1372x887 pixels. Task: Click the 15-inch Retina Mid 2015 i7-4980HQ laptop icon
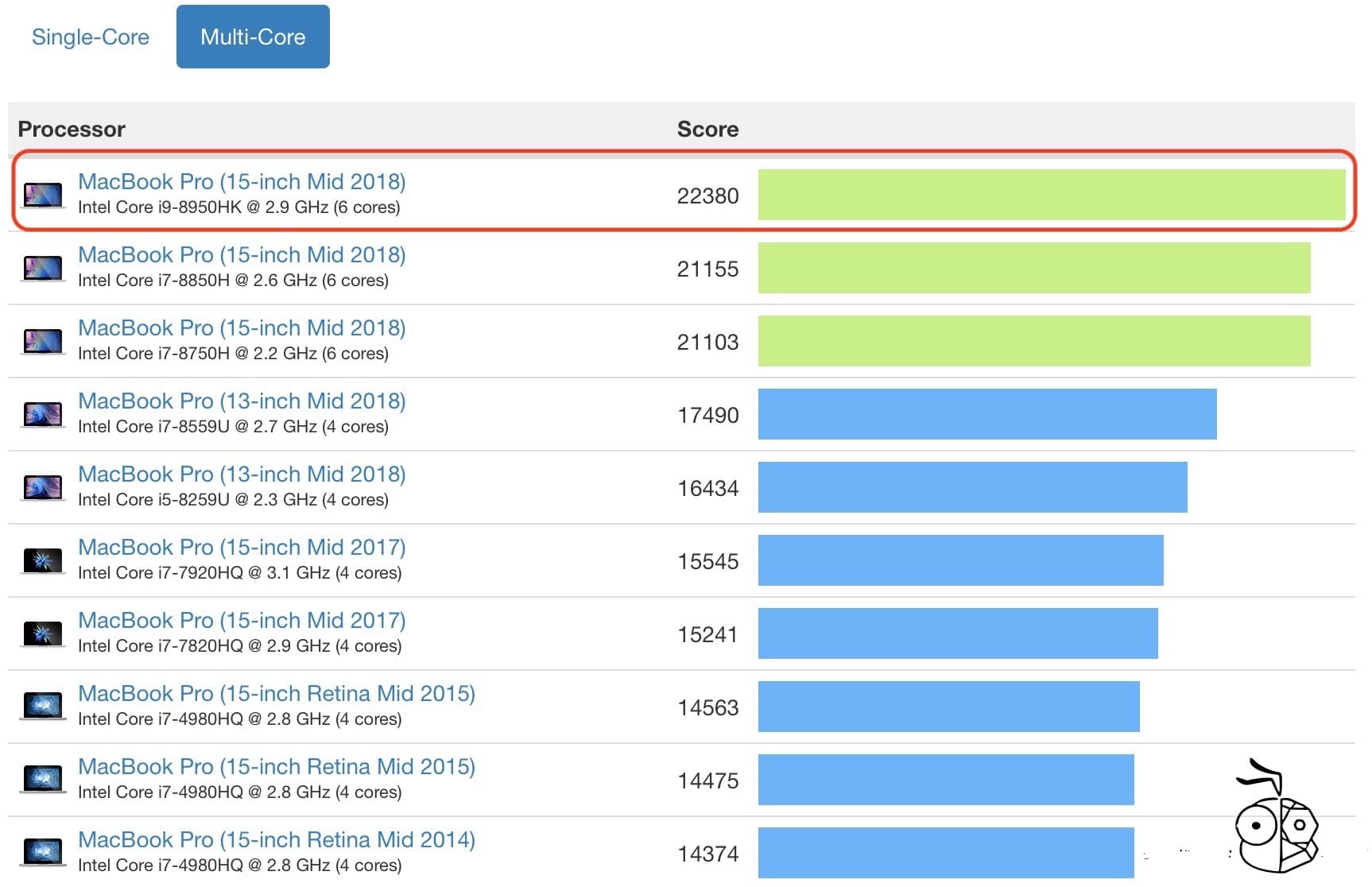click(x=44, y=706)
